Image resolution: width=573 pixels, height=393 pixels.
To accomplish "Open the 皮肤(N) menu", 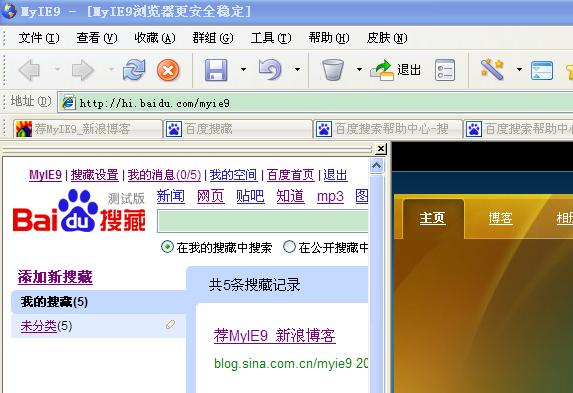I will click(387, 38).
